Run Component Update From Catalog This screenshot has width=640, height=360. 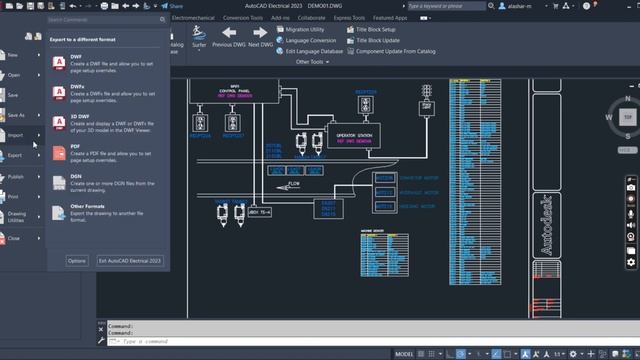point(391,51)
